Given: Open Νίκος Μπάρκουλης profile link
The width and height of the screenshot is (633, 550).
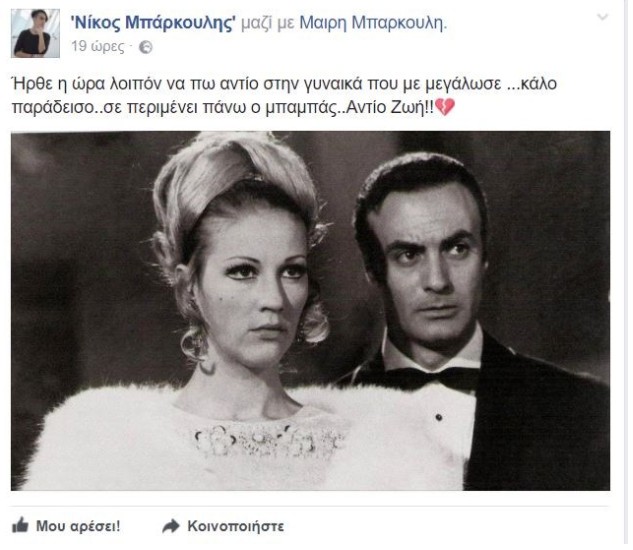Looking at the screenshot, I should 153,23.
